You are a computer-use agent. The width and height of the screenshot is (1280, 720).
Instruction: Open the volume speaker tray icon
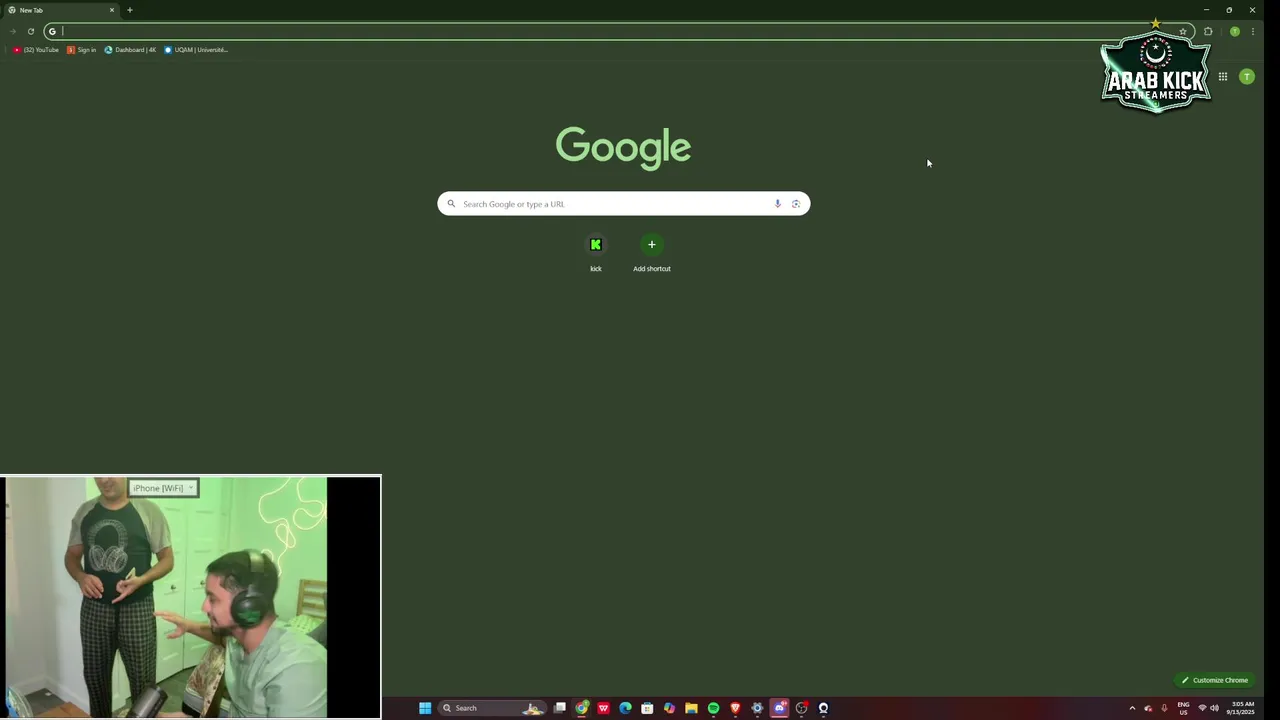pyautogui.click(x=1214, y=708)
